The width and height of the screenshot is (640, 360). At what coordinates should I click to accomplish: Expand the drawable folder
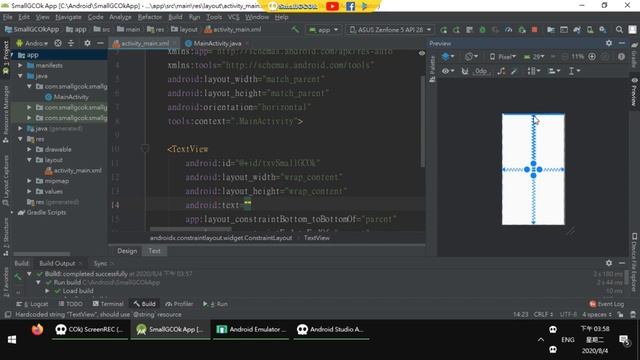click(29, 149)
